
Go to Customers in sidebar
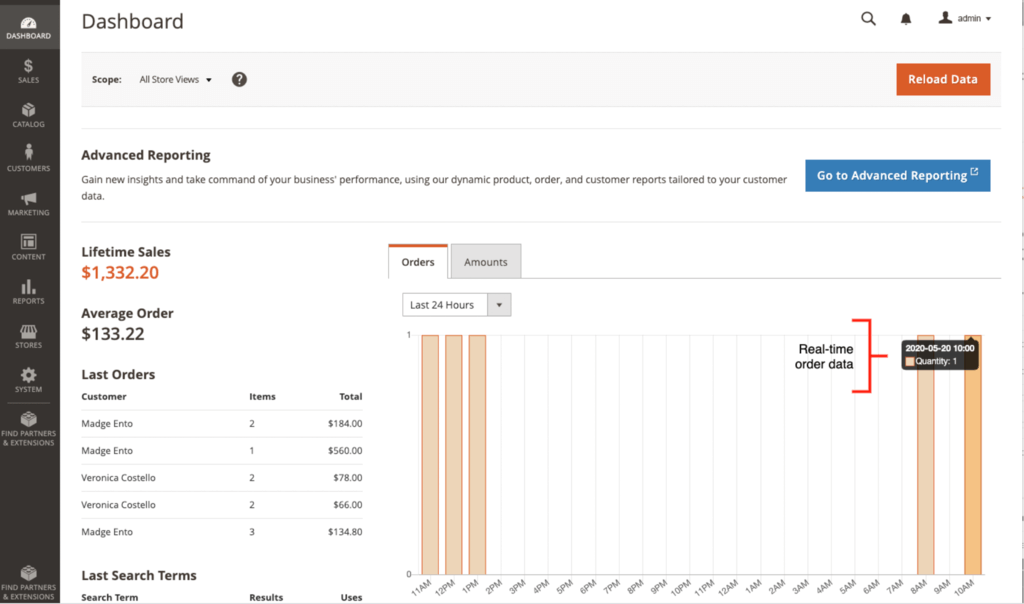tap(29, 158)
